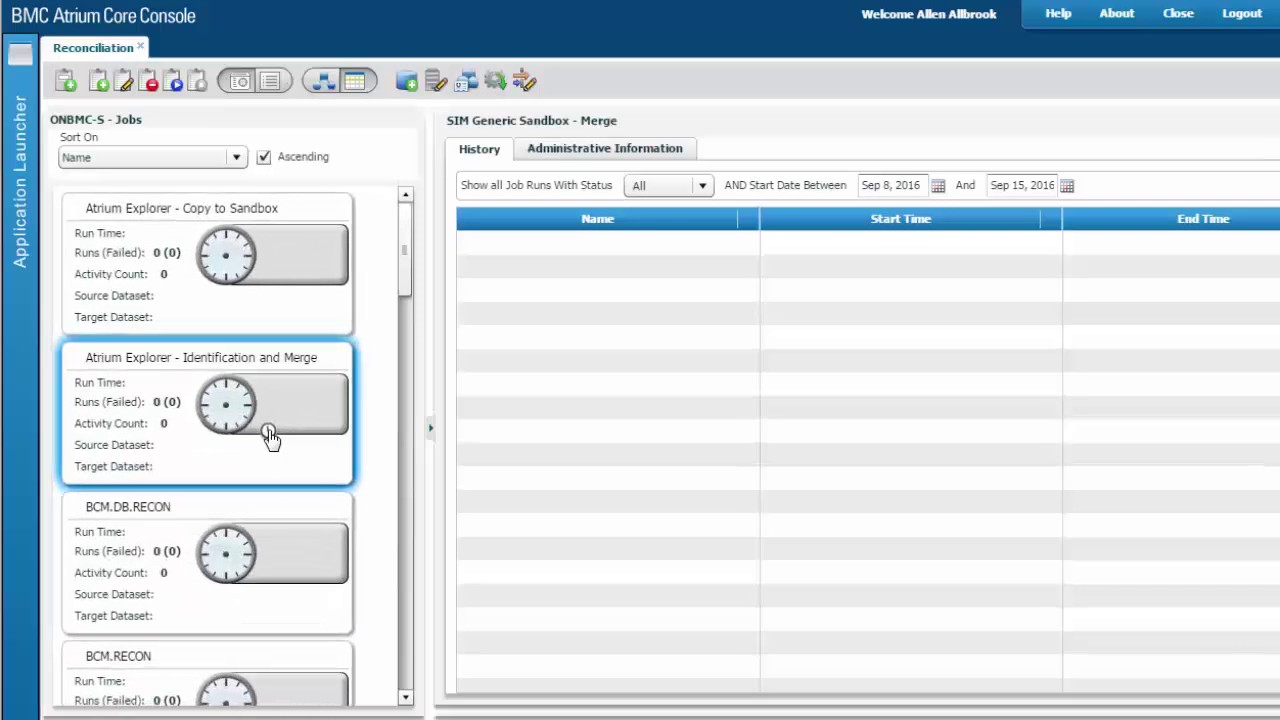This screenshot has height=720, width=1280.
Task: Click the Welcome Allen Allbrook text
Action: 929,14
